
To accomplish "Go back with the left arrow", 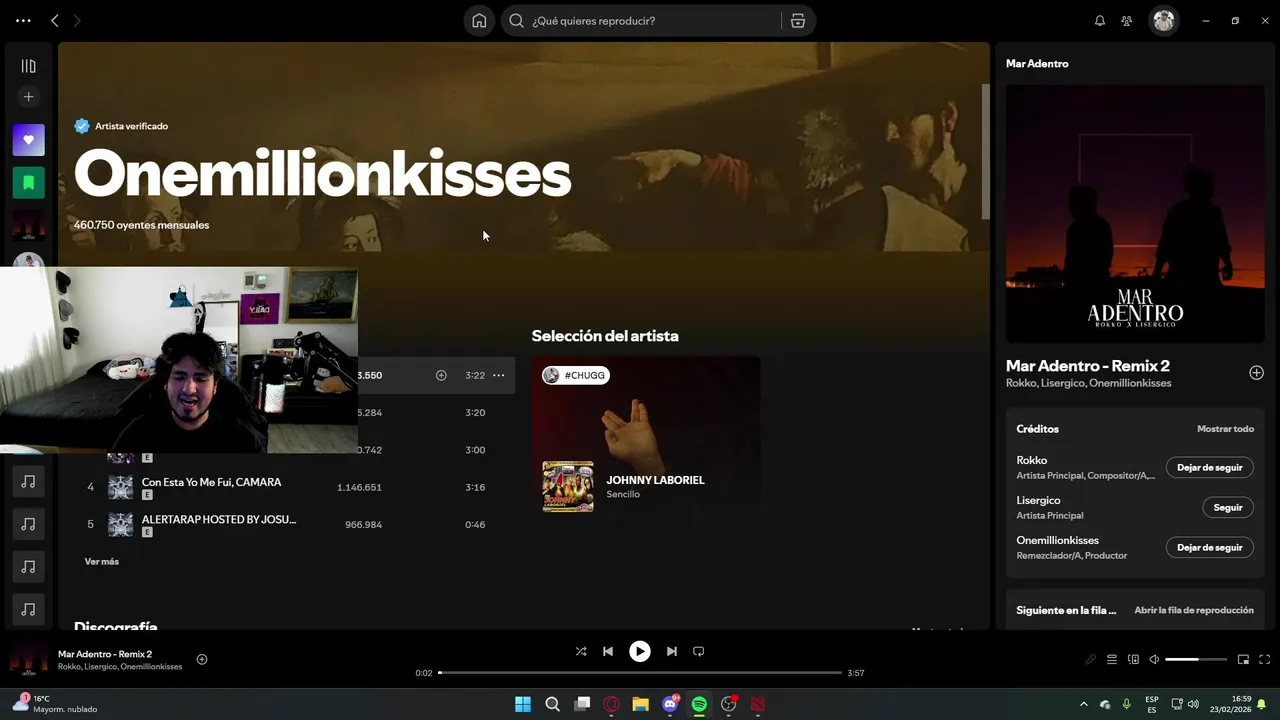I will pos(55,20).
